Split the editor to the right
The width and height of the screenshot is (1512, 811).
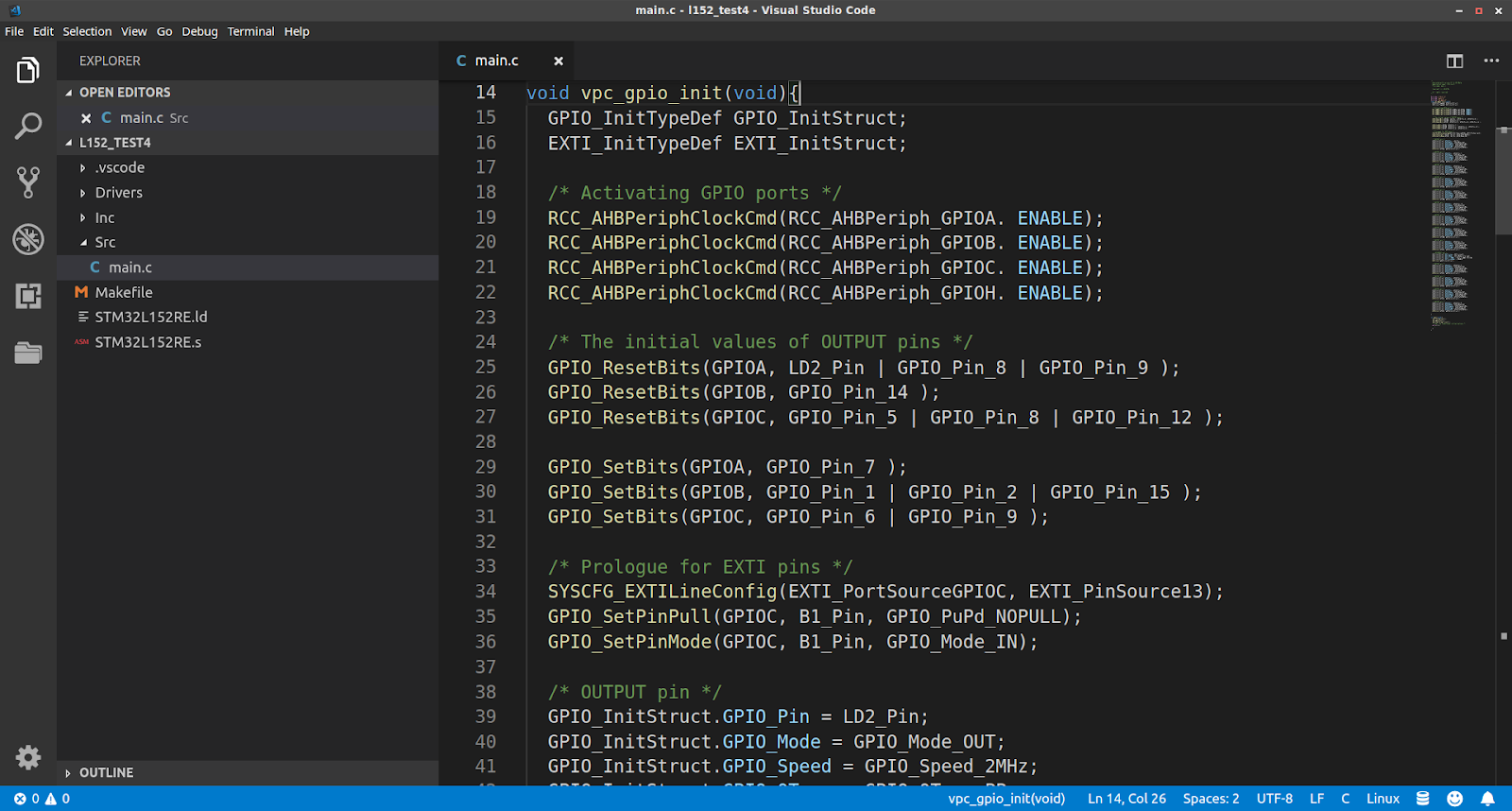(x=1454, y=60)
